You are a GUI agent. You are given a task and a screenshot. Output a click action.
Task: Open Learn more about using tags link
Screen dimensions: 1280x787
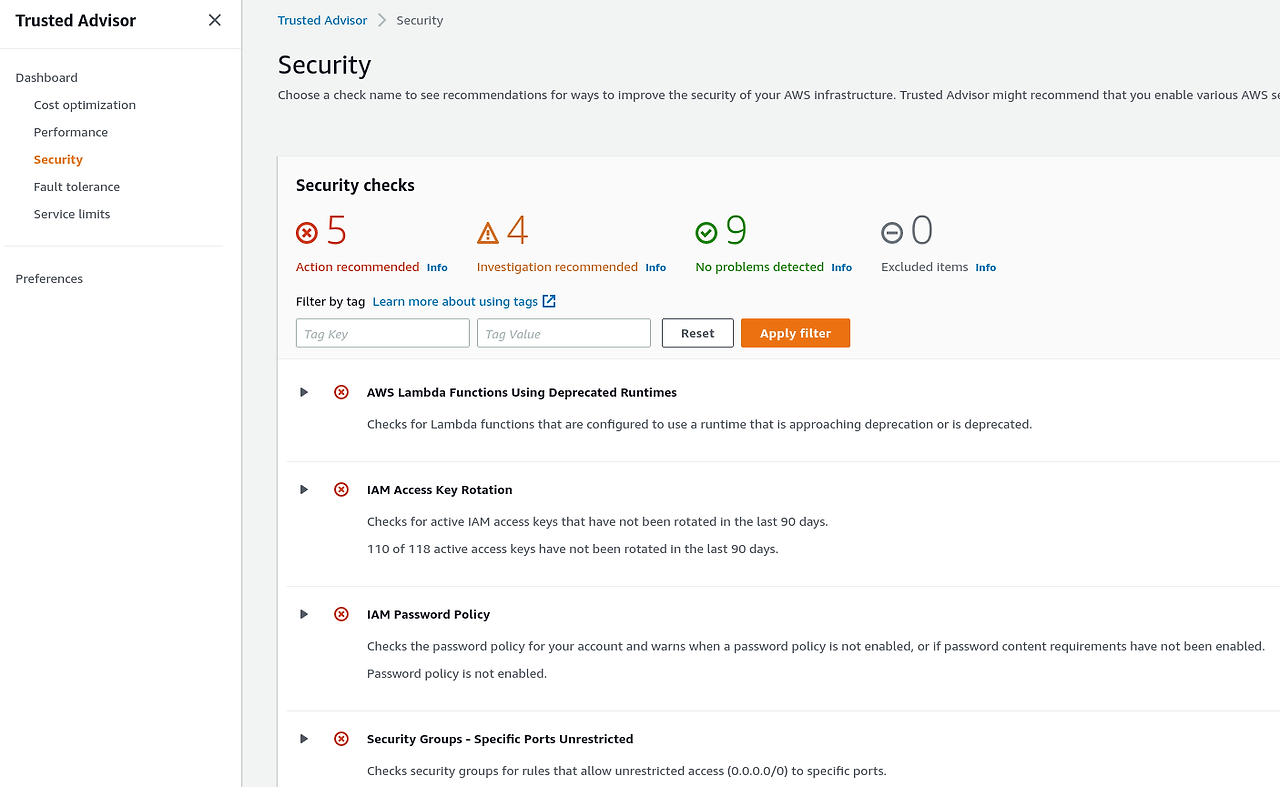[x=455, y=301]
